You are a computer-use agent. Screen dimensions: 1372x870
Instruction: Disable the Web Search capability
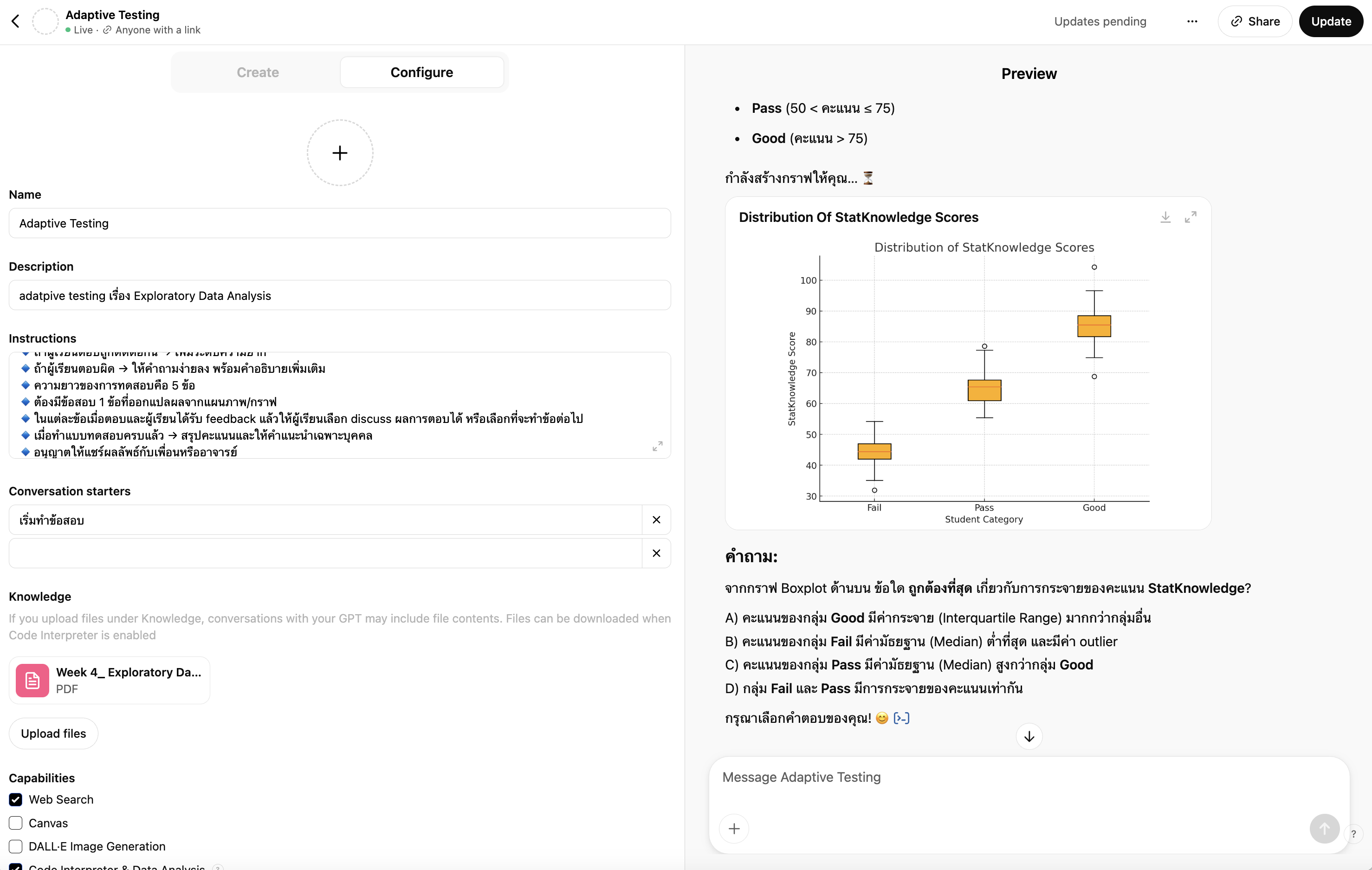(16, 799)
